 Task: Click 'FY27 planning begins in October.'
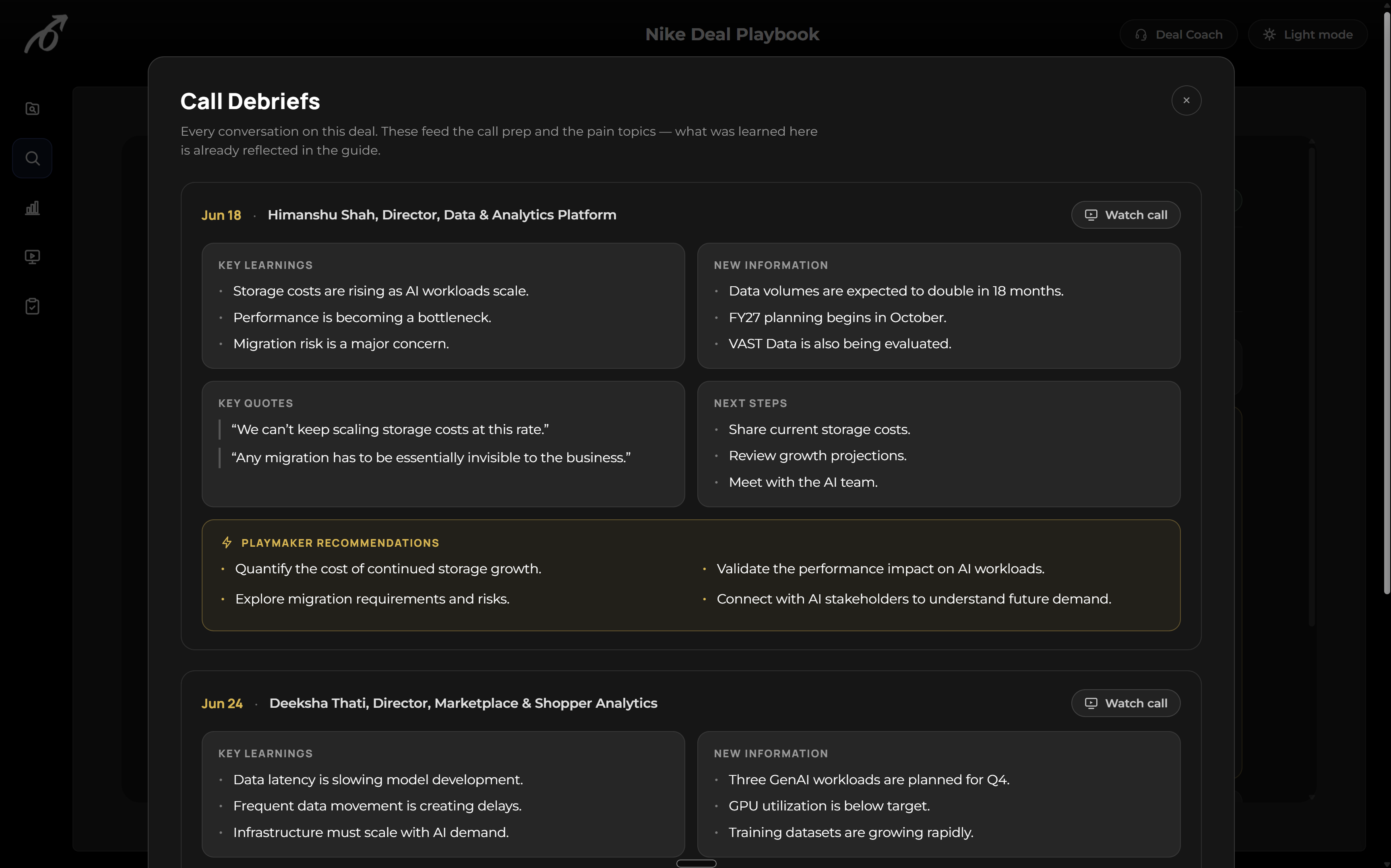(837, 318)
